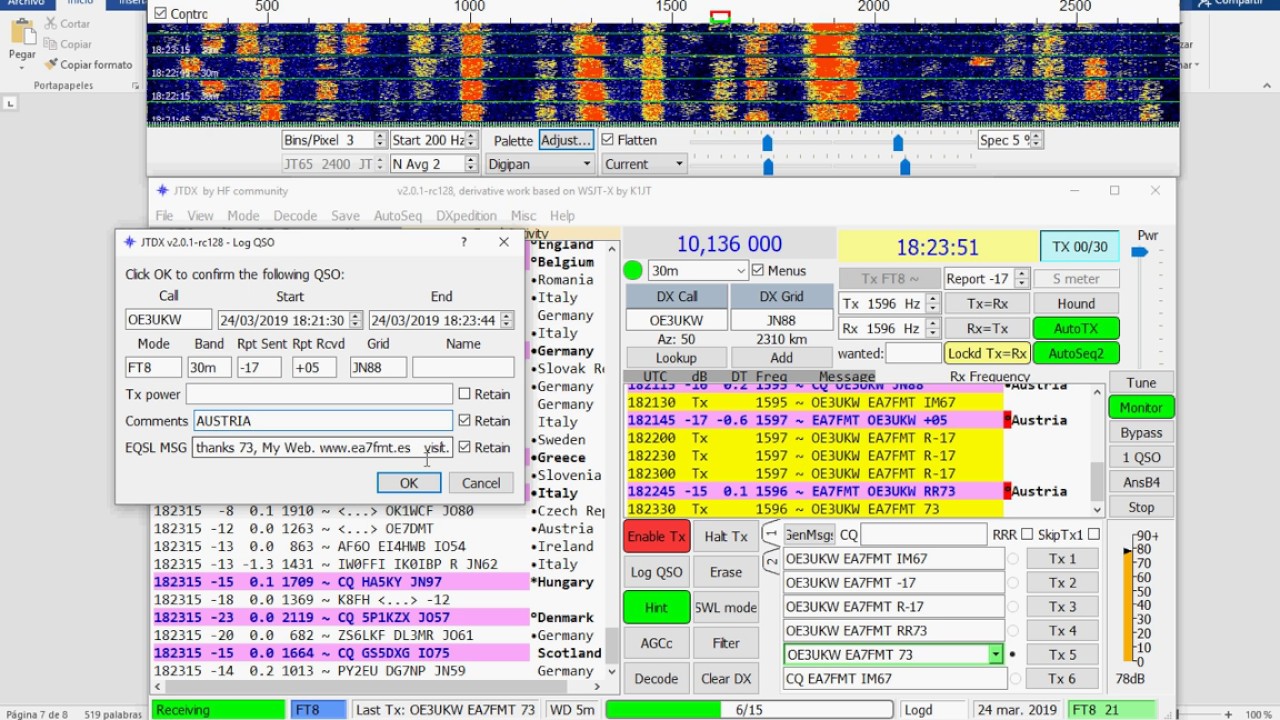
Task: Click the green Monitor button
Action: (x=1141, y=407)
